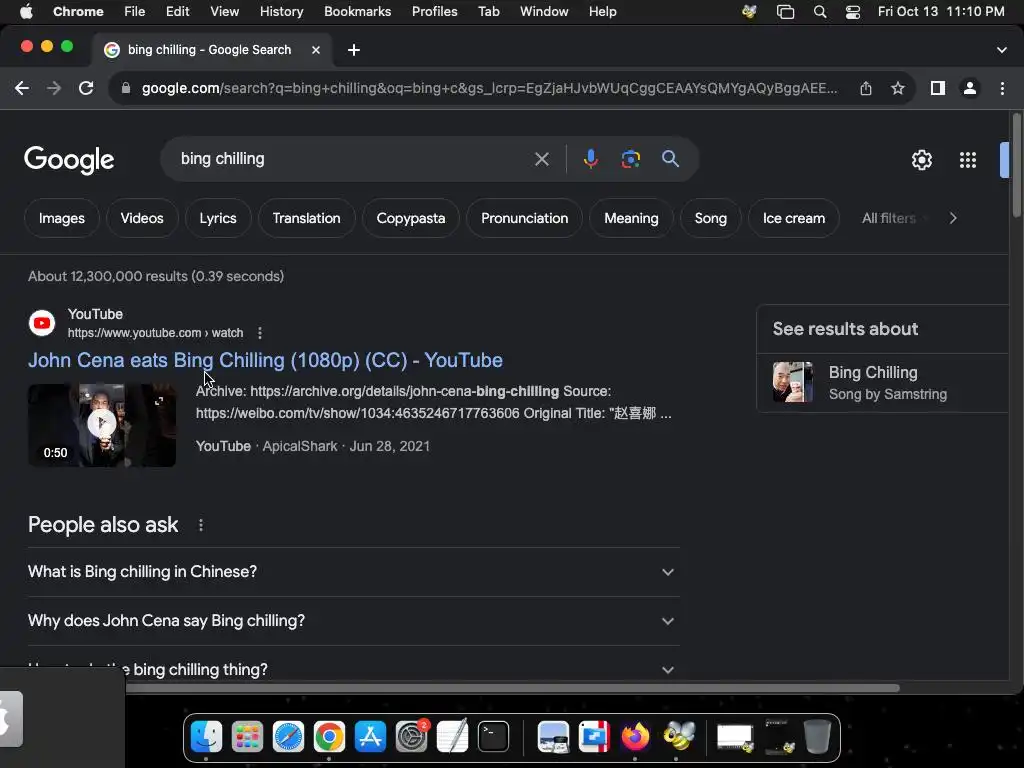Open Bing Chilling song by Samstring

pyautogui.click(x=883, y=383)
